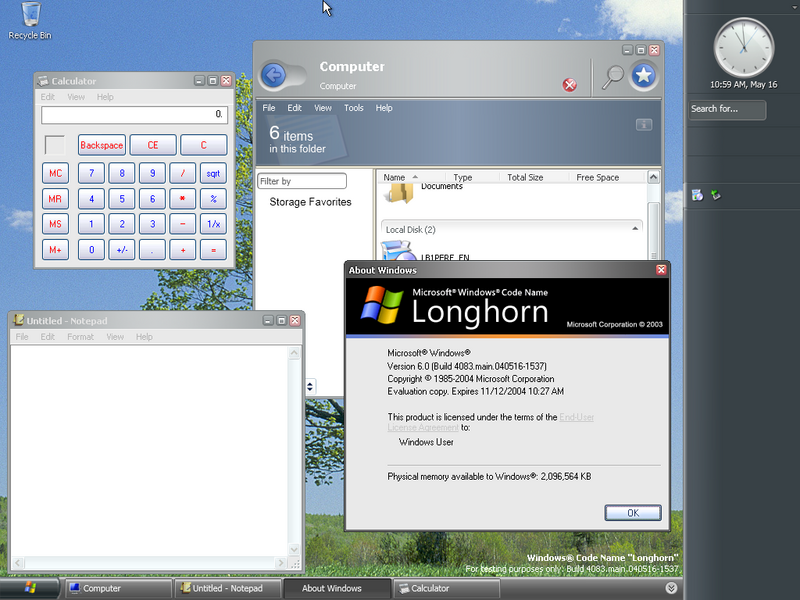Click the multiply button in Calculator
This screenshot has height=600, width=800.
[183, 198]
